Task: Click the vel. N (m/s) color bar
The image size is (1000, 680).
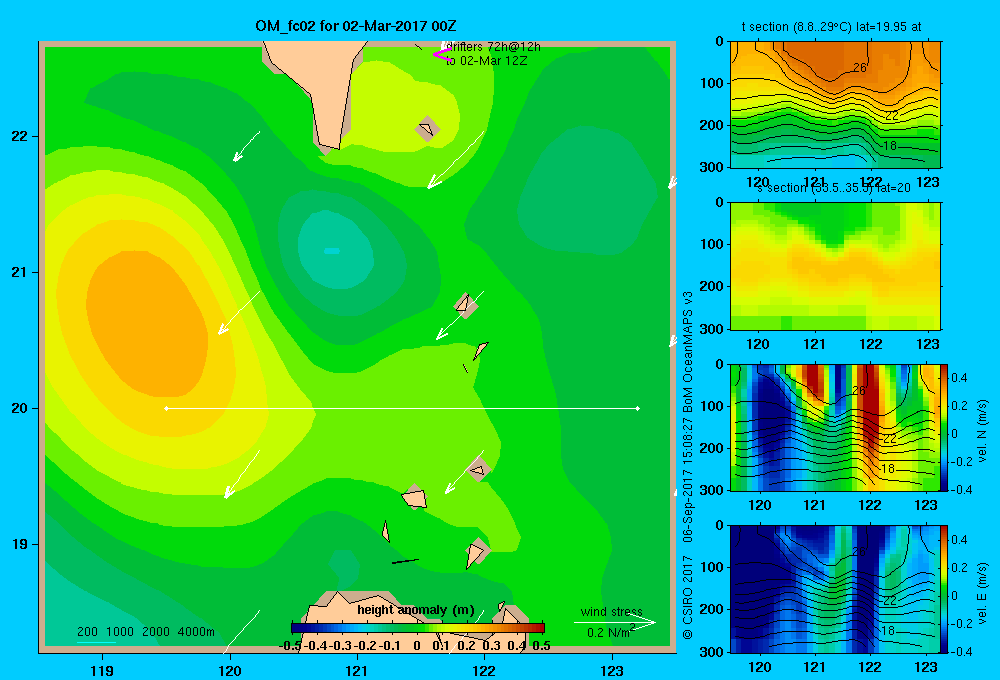Action: (945, 427)
